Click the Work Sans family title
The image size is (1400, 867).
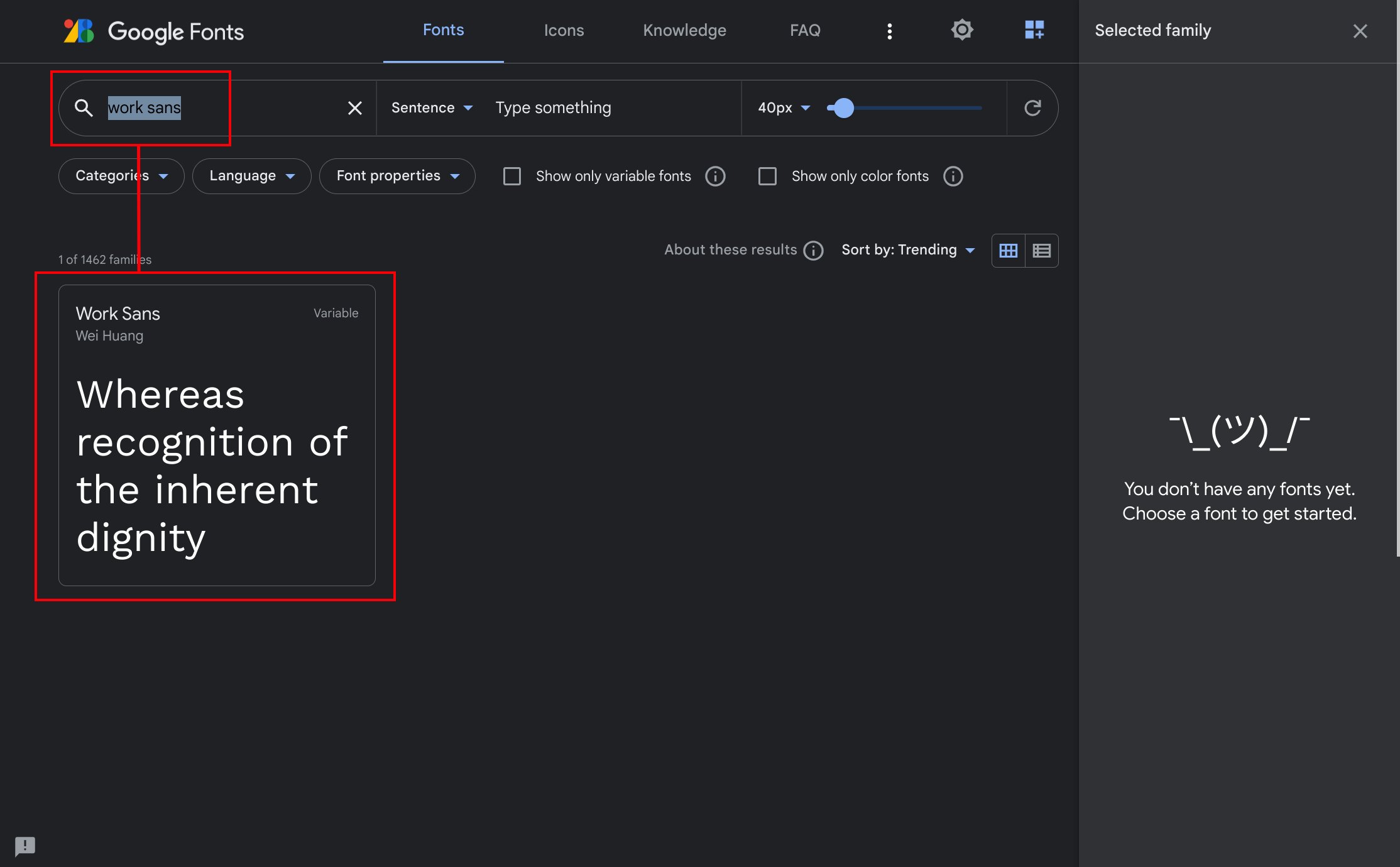pos(118,314)
